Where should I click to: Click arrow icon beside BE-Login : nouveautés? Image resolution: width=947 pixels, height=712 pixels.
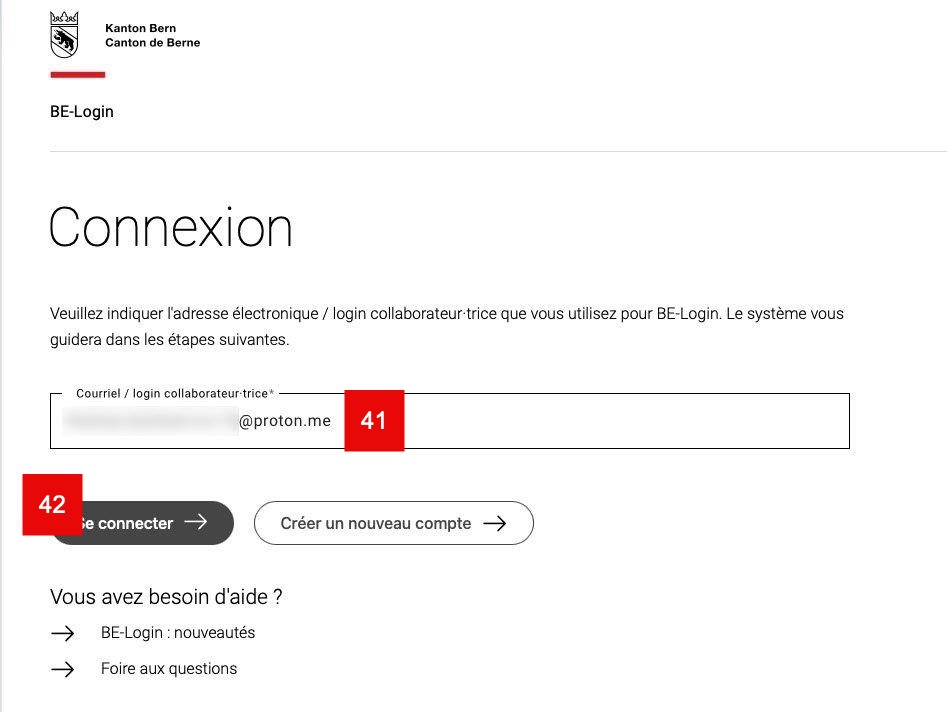point(63,633)
